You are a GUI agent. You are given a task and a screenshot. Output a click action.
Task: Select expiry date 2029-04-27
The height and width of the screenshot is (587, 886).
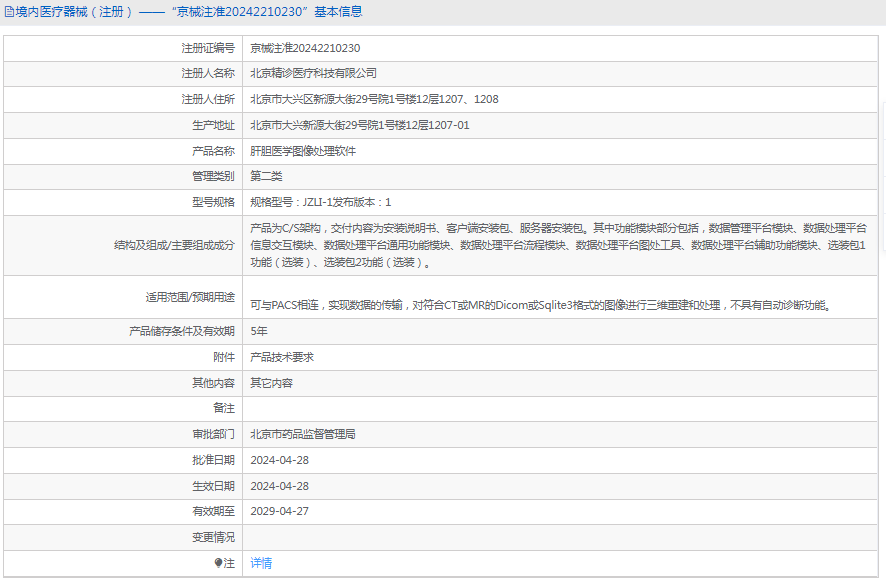point(280,511)
